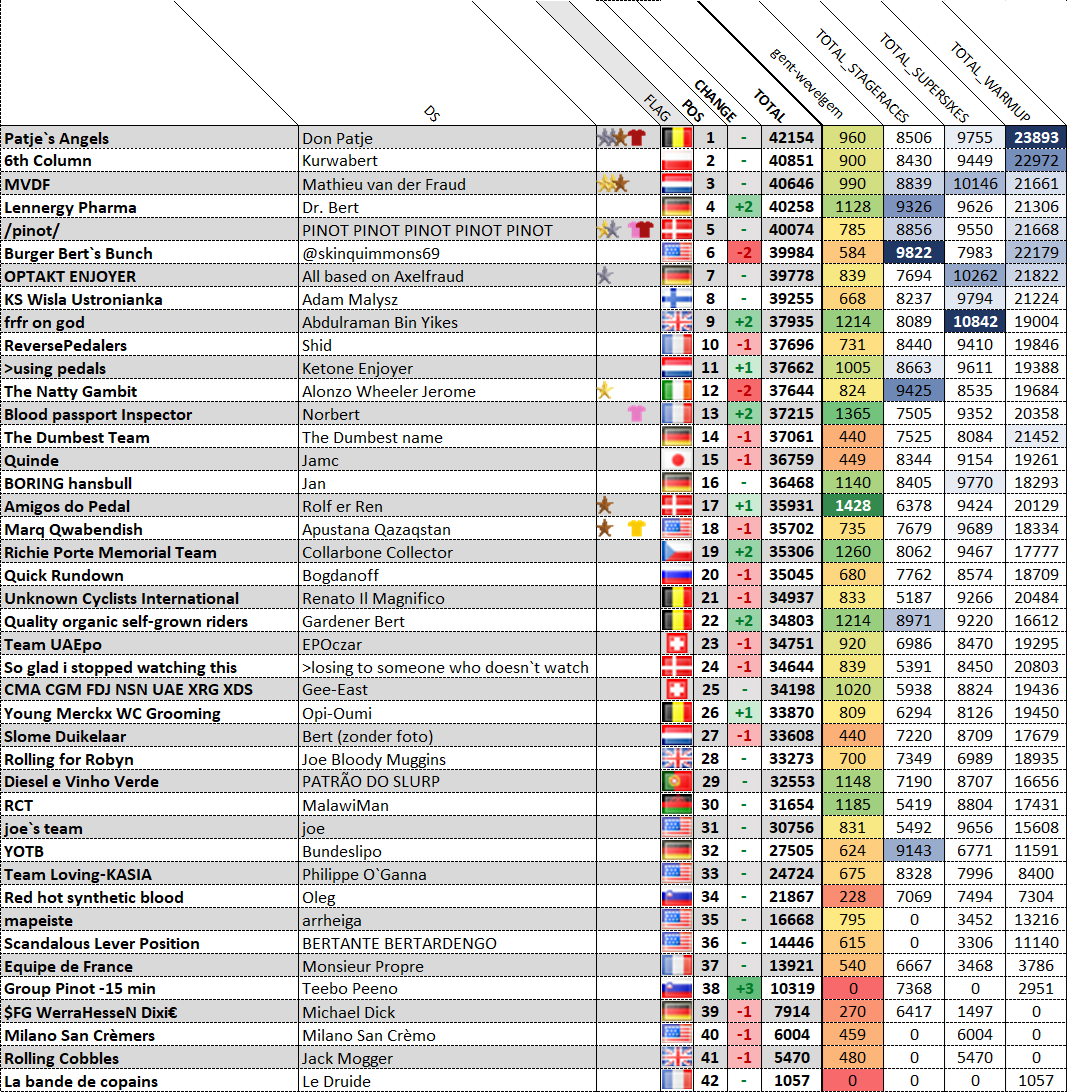Click the UK flag in frfr on god row
1067x1092 pixels.
pyautogui.click(x=677, y=321)
